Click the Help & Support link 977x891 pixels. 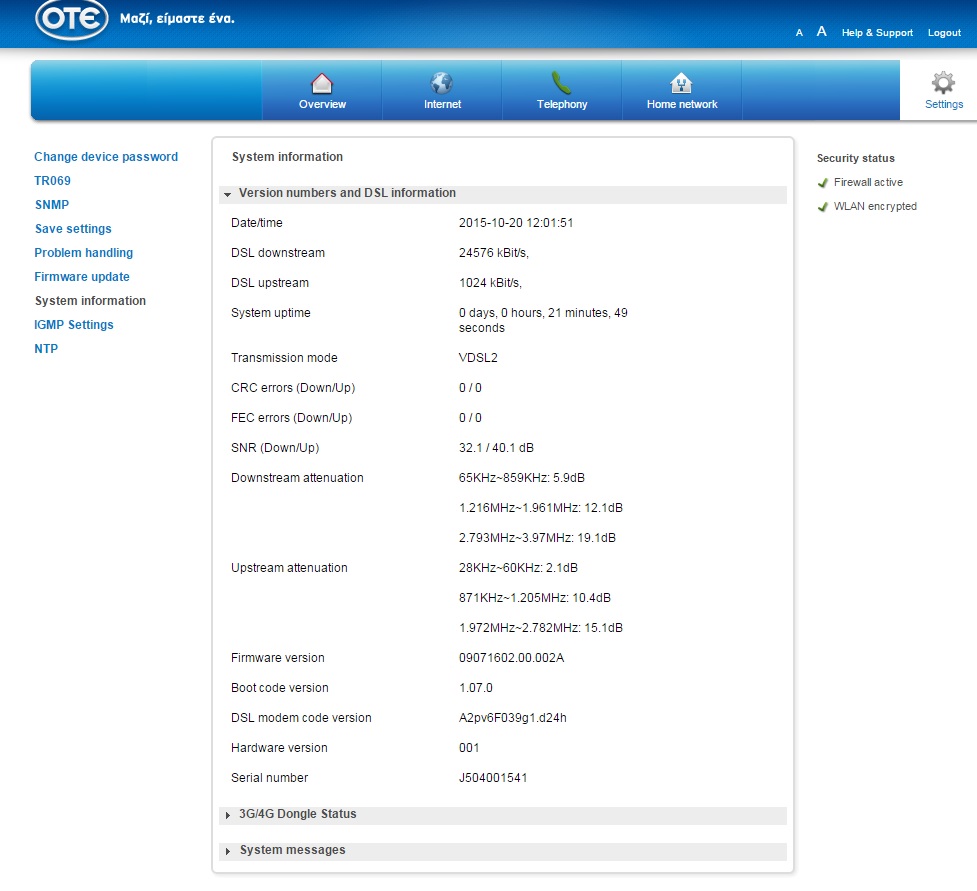(877, 33)
